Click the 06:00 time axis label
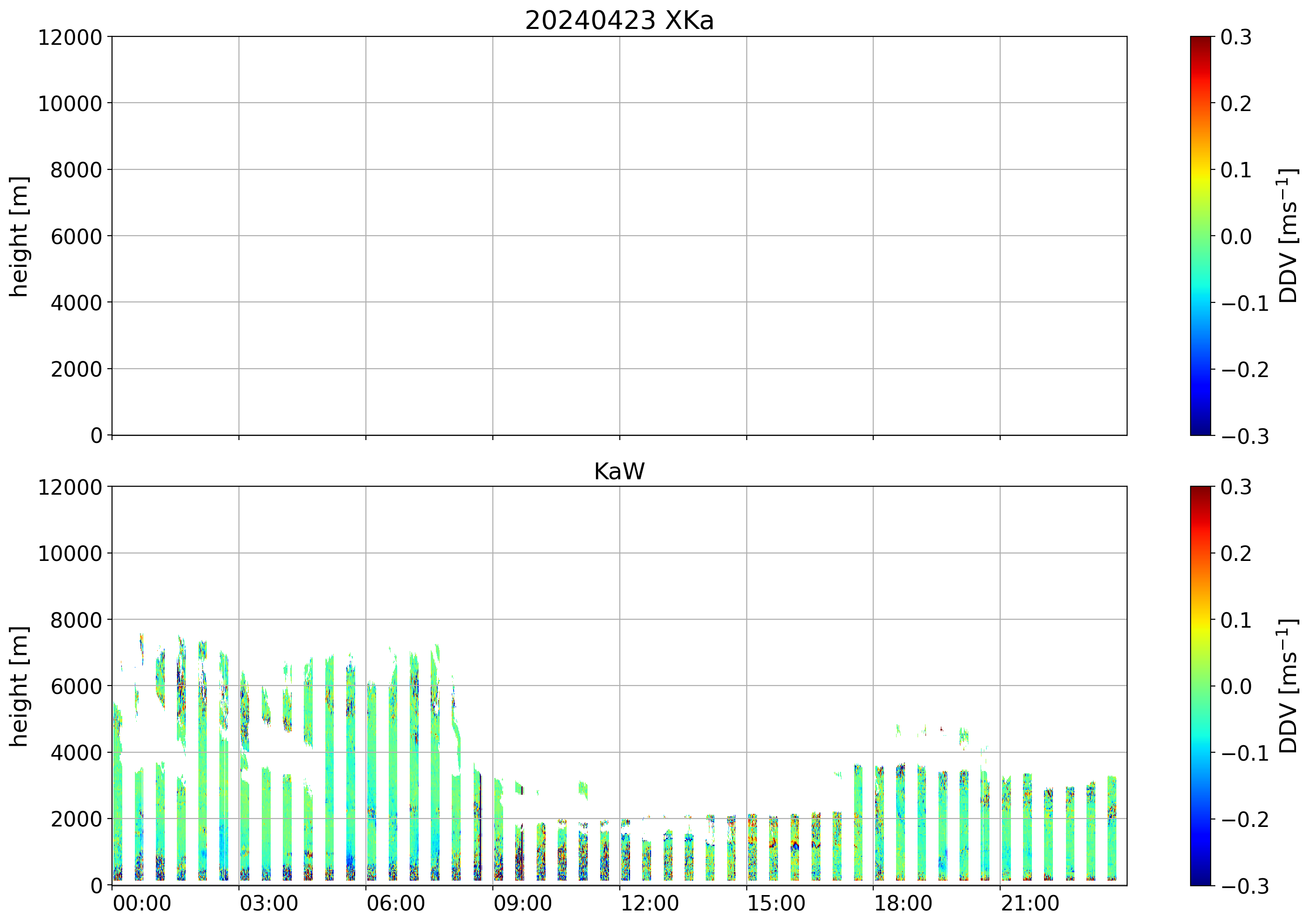 [x=396, y=904]
